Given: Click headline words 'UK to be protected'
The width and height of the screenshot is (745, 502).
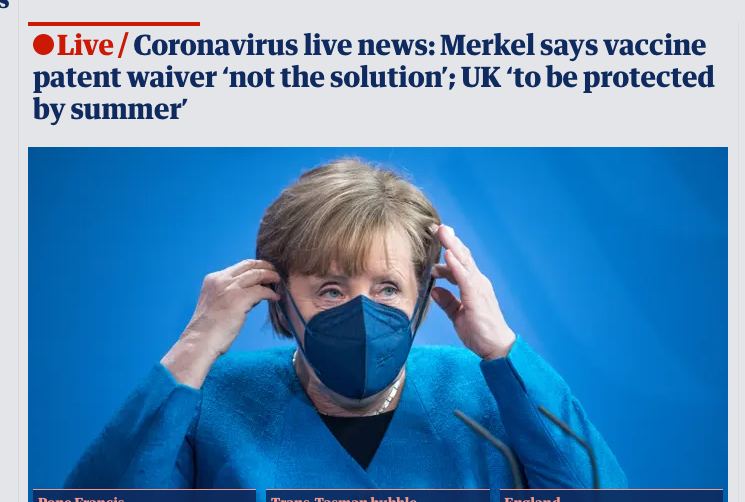Looking at the screenshot, I should click(588, 77).
